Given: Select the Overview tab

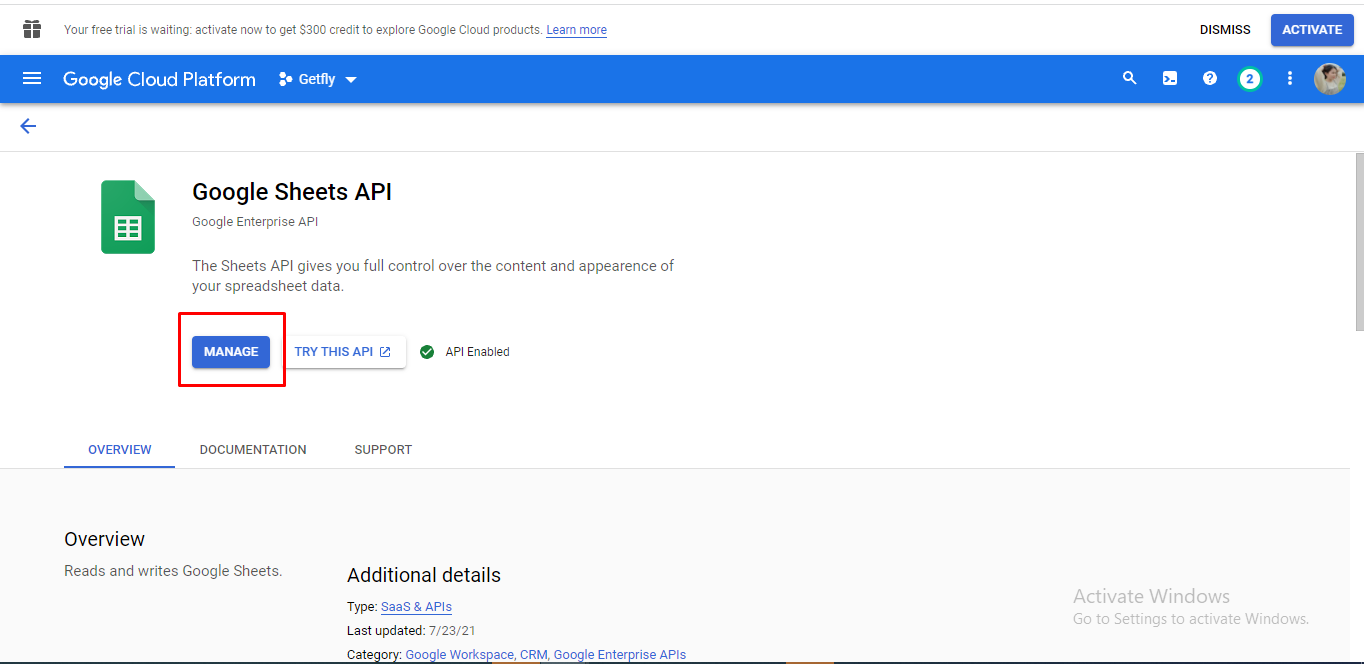Looking at the screenshot, I should coord(120,450).
